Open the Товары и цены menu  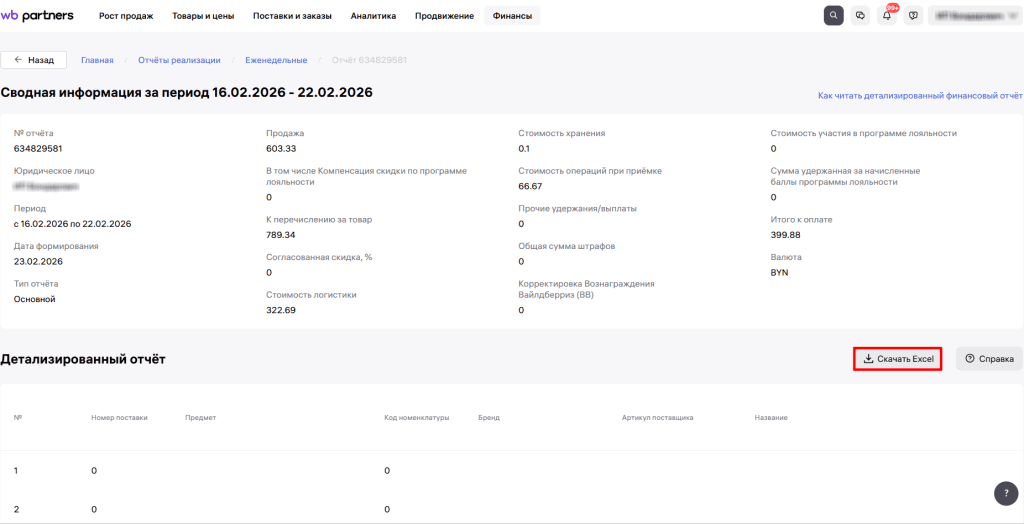(x=203, y=16)
